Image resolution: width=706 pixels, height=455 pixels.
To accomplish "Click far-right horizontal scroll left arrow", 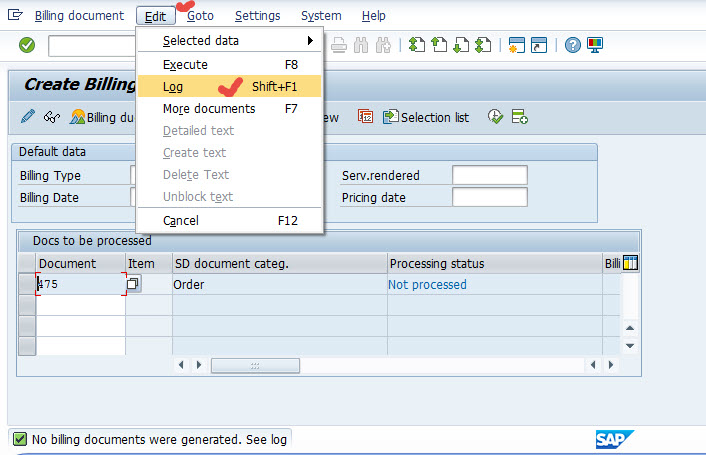I will (x=593, y=365).
